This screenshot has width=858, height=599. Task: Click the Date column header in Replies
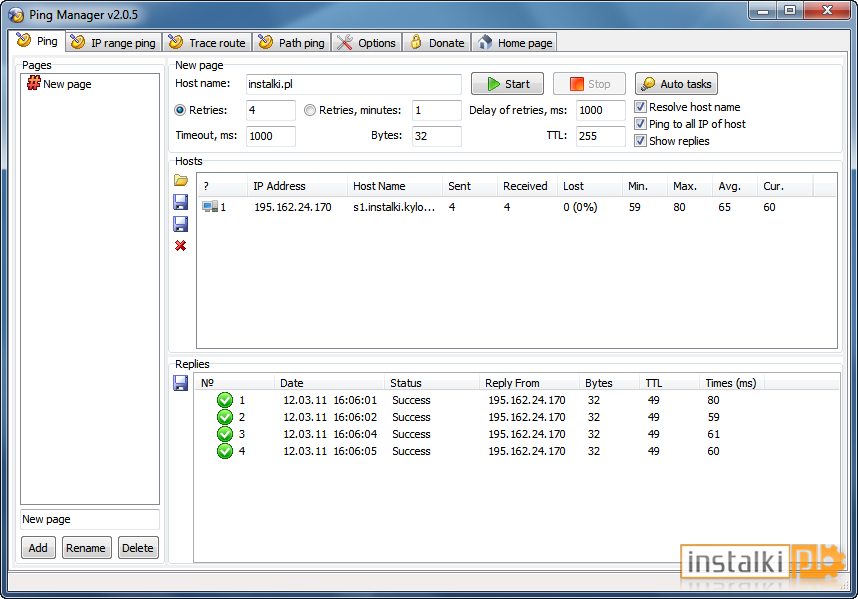(329, 383)
